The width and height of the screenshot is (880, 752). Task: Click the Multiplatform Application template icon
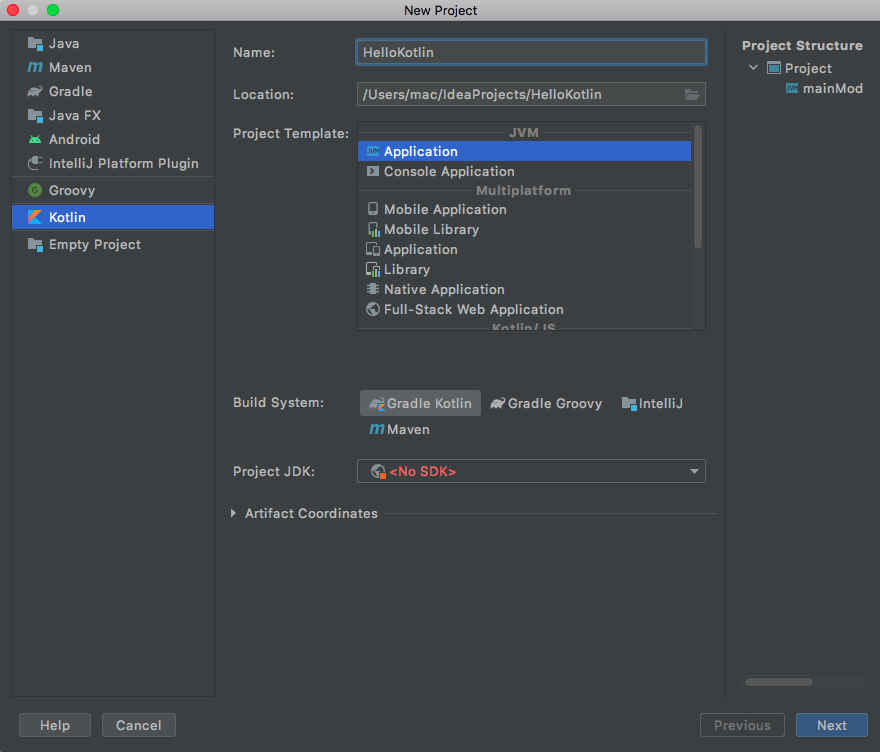coord(373,249)
